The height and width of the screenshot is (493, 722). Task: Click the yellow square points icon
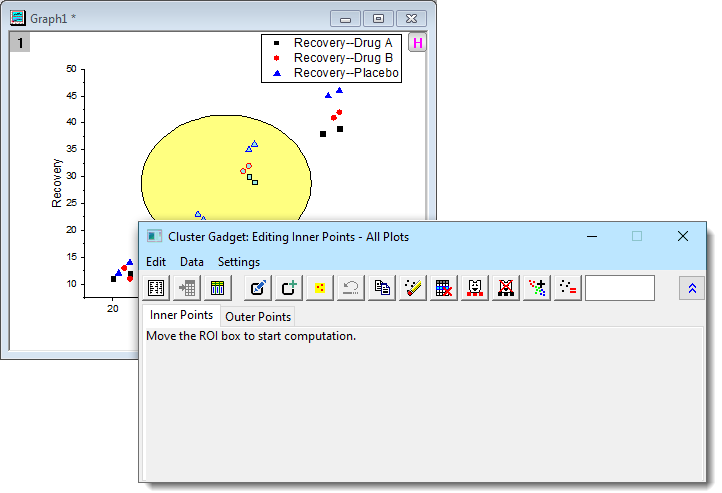pyautogui.click(x=320, y=288)
